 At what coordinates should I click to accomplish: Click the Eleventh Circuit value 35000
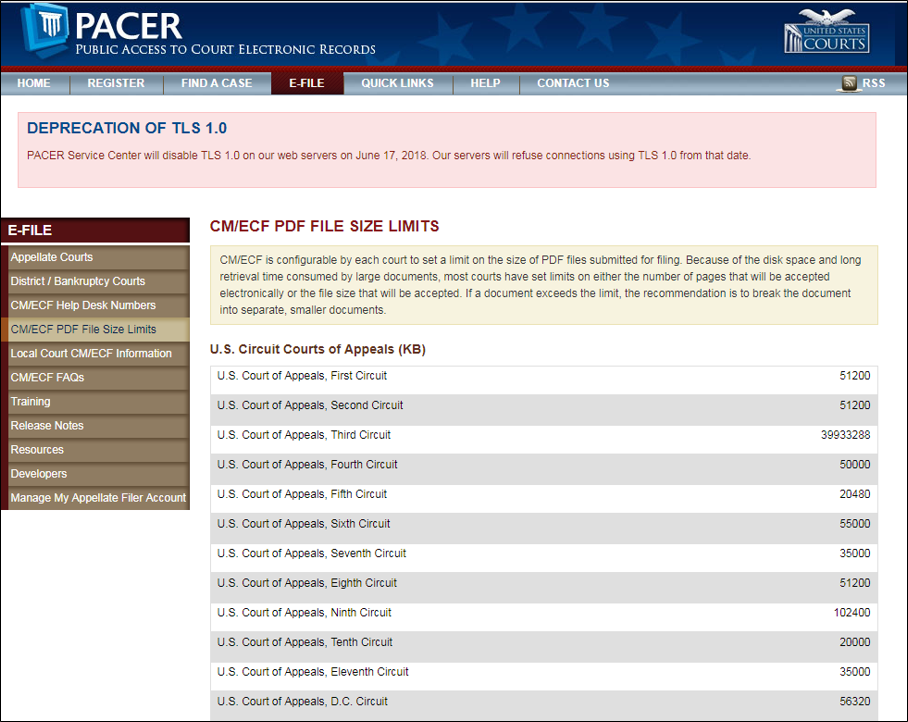(x=855, y=672)
